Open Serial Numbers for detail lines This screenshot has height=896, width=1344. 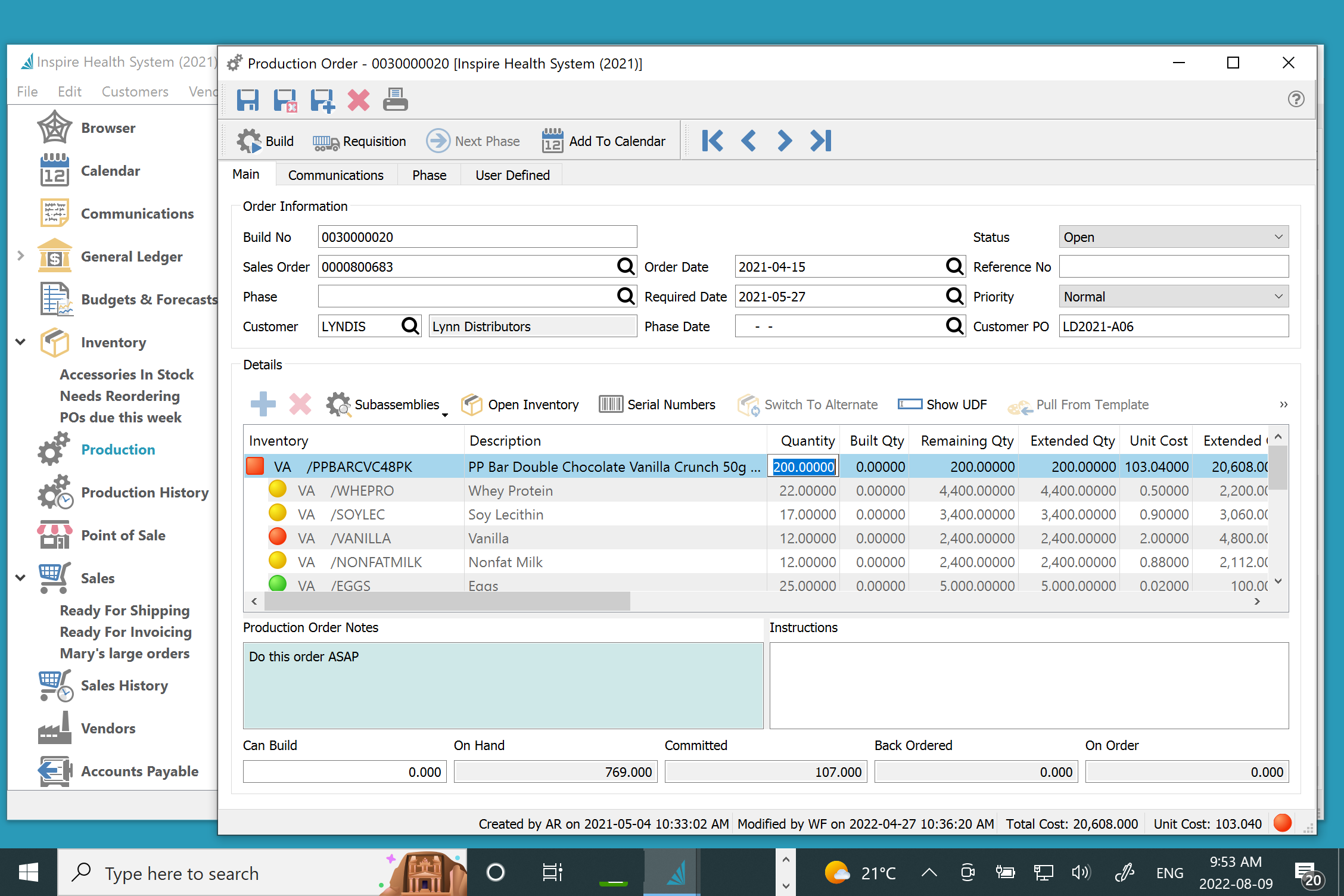click(x=657, y=405)
